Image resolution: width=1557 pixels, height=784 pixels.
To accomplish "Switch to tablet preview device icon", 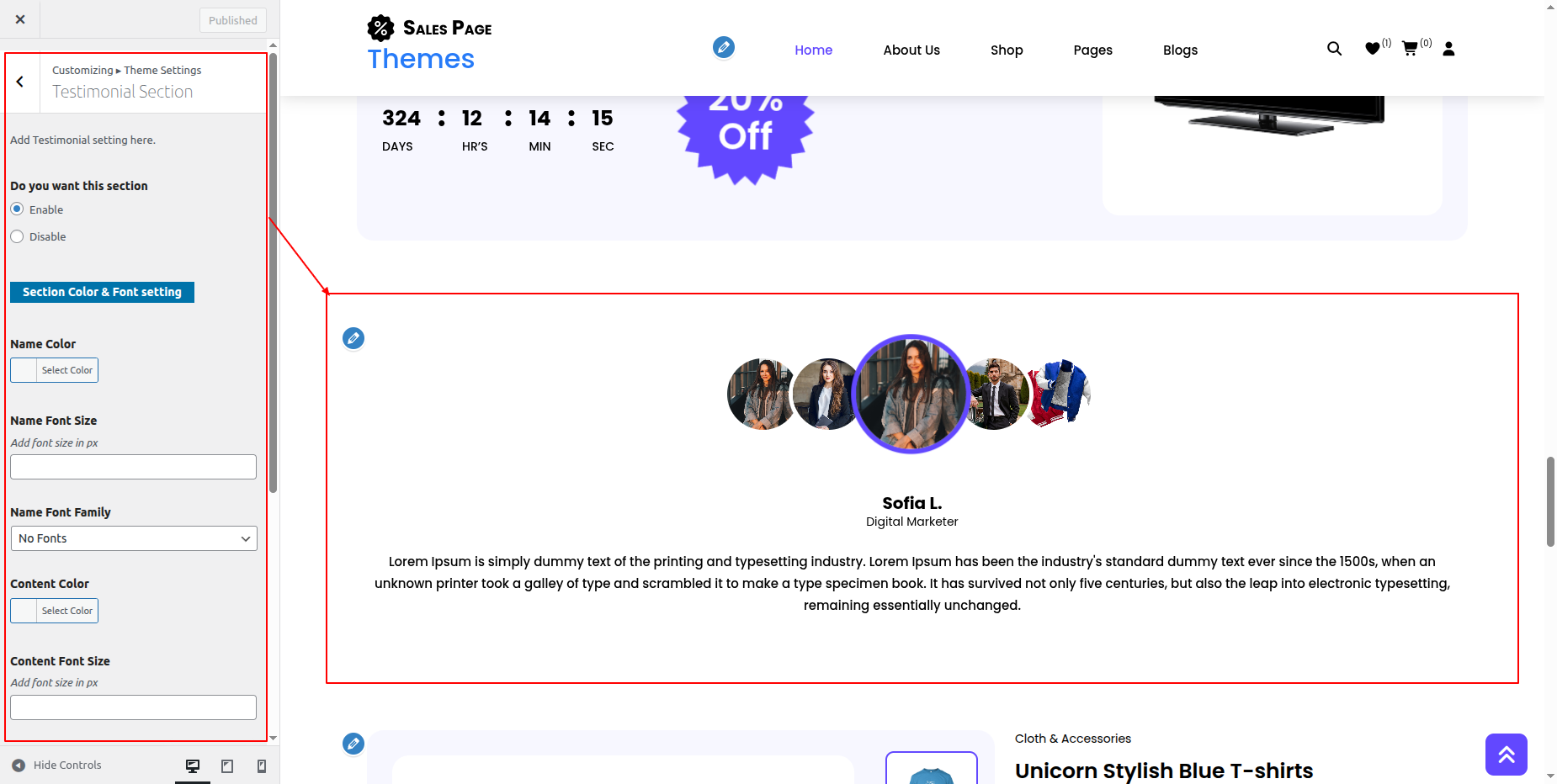I will point(227,765).
